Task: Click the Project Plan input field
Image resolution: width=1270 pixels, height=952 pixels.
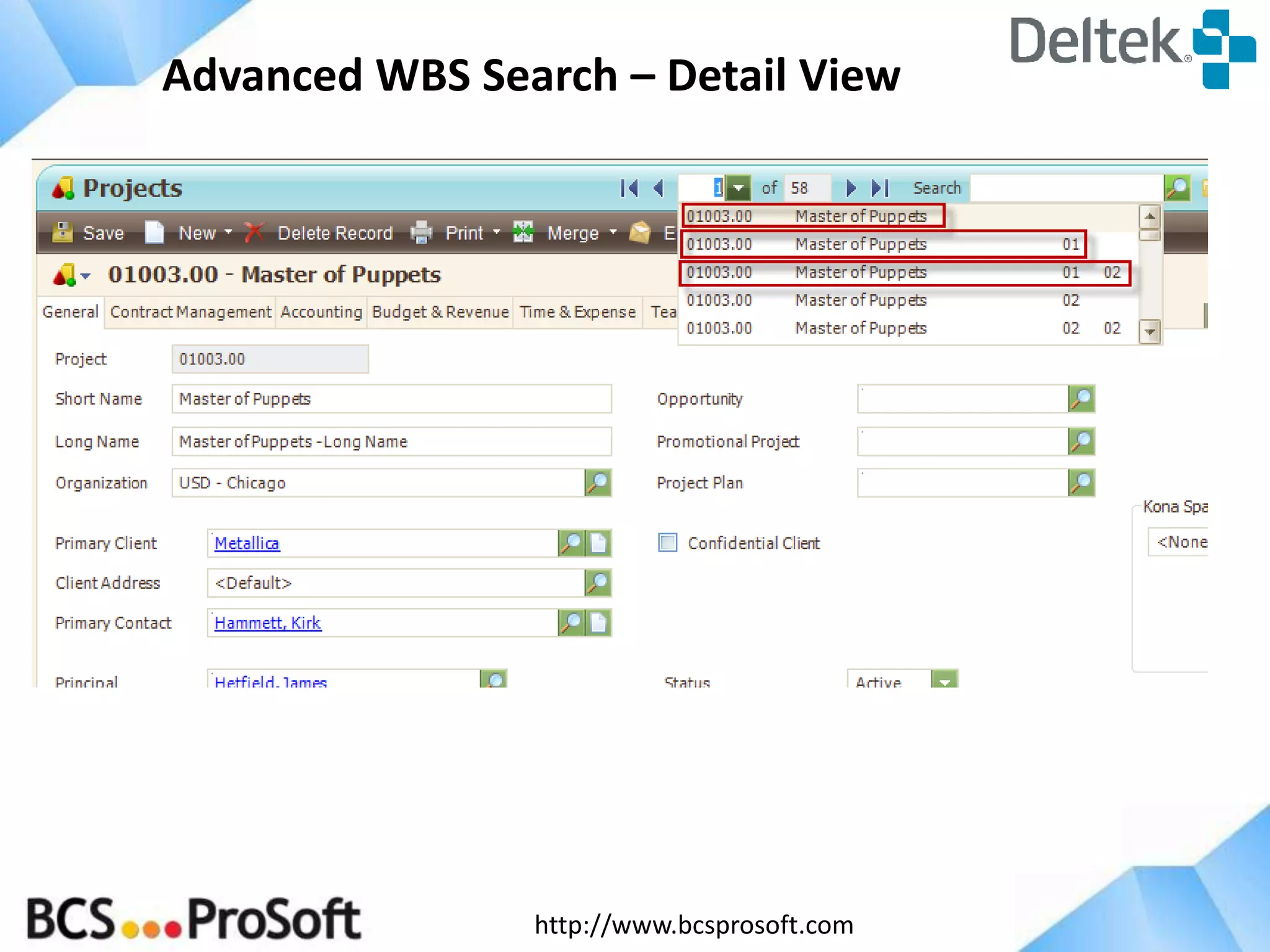Action: coord(962,483)
